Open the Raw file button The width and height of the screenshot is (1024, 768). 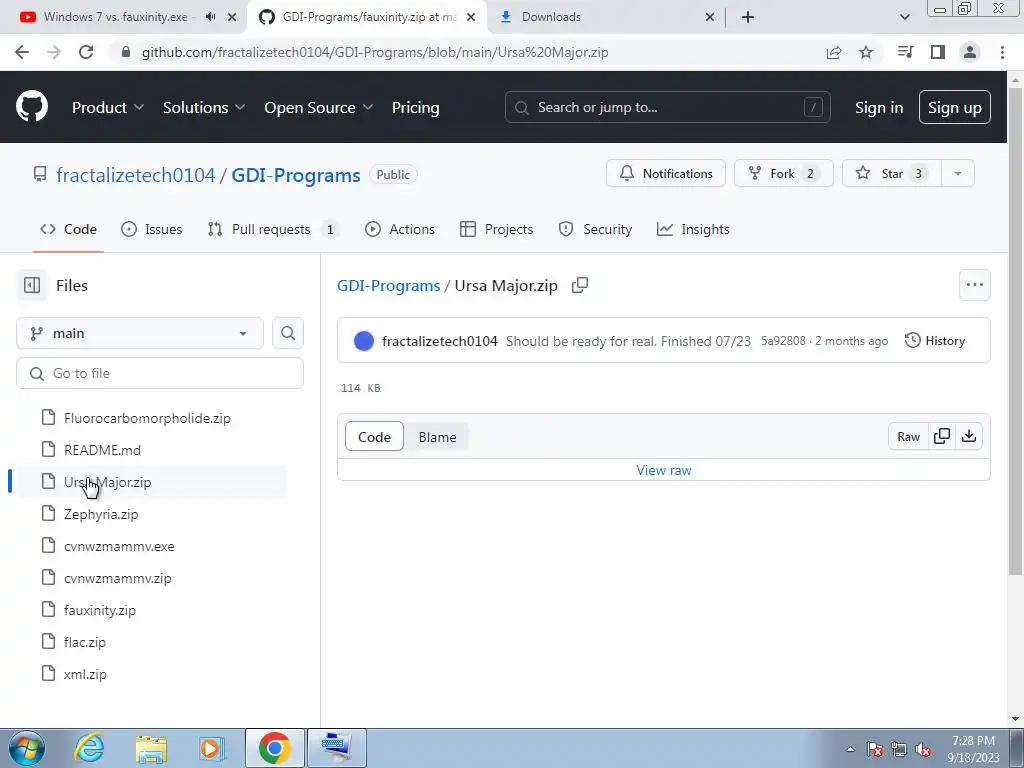(908, 436)
